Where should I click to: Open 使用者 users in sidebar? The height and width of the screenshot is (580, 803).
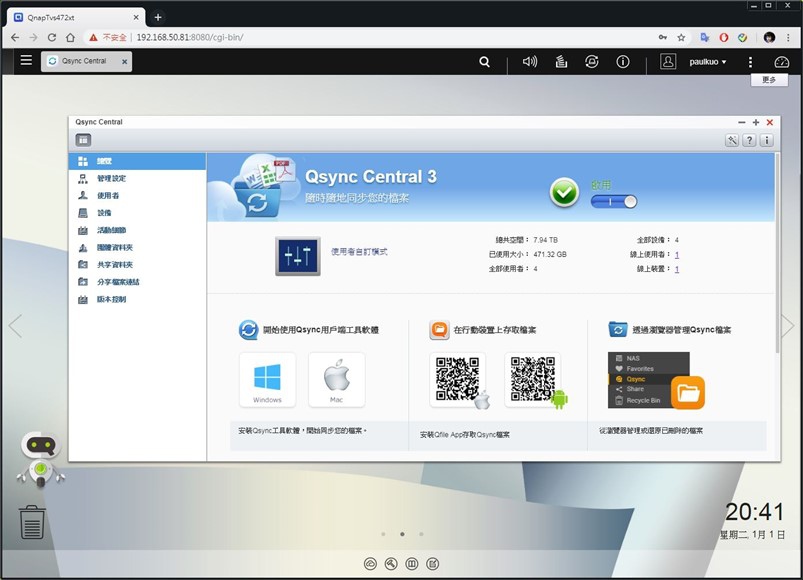tap(137, 196)
